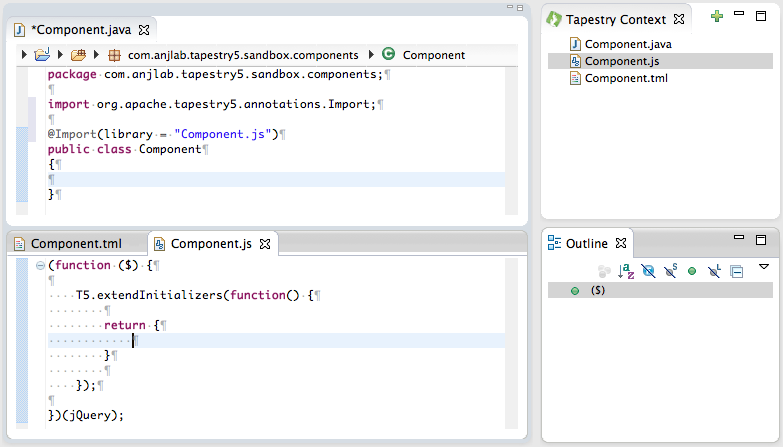Open Component.tml in Tapestry Context list
This screenshot has height=447, width=783.
click(x=626, y=78)
